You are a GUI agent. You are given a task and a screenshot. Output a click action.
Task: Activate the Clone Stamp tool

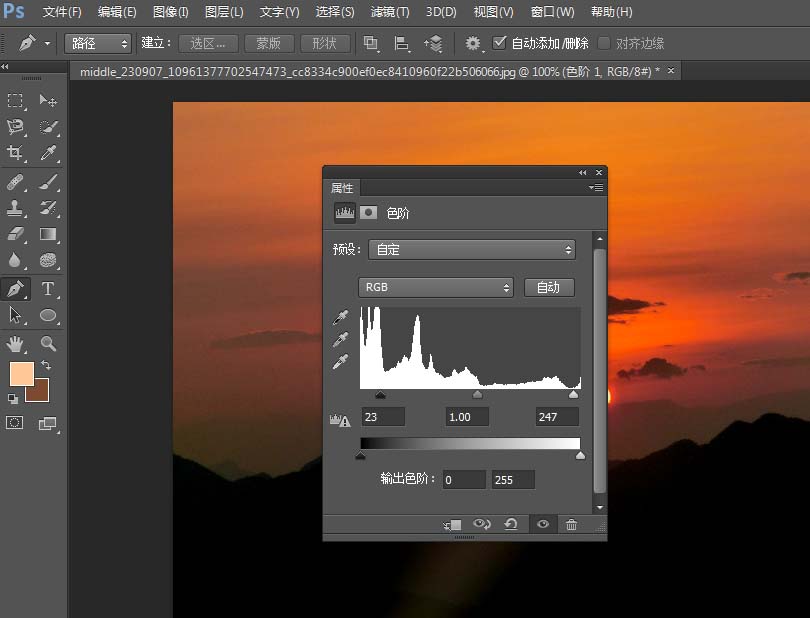point(14,208)
